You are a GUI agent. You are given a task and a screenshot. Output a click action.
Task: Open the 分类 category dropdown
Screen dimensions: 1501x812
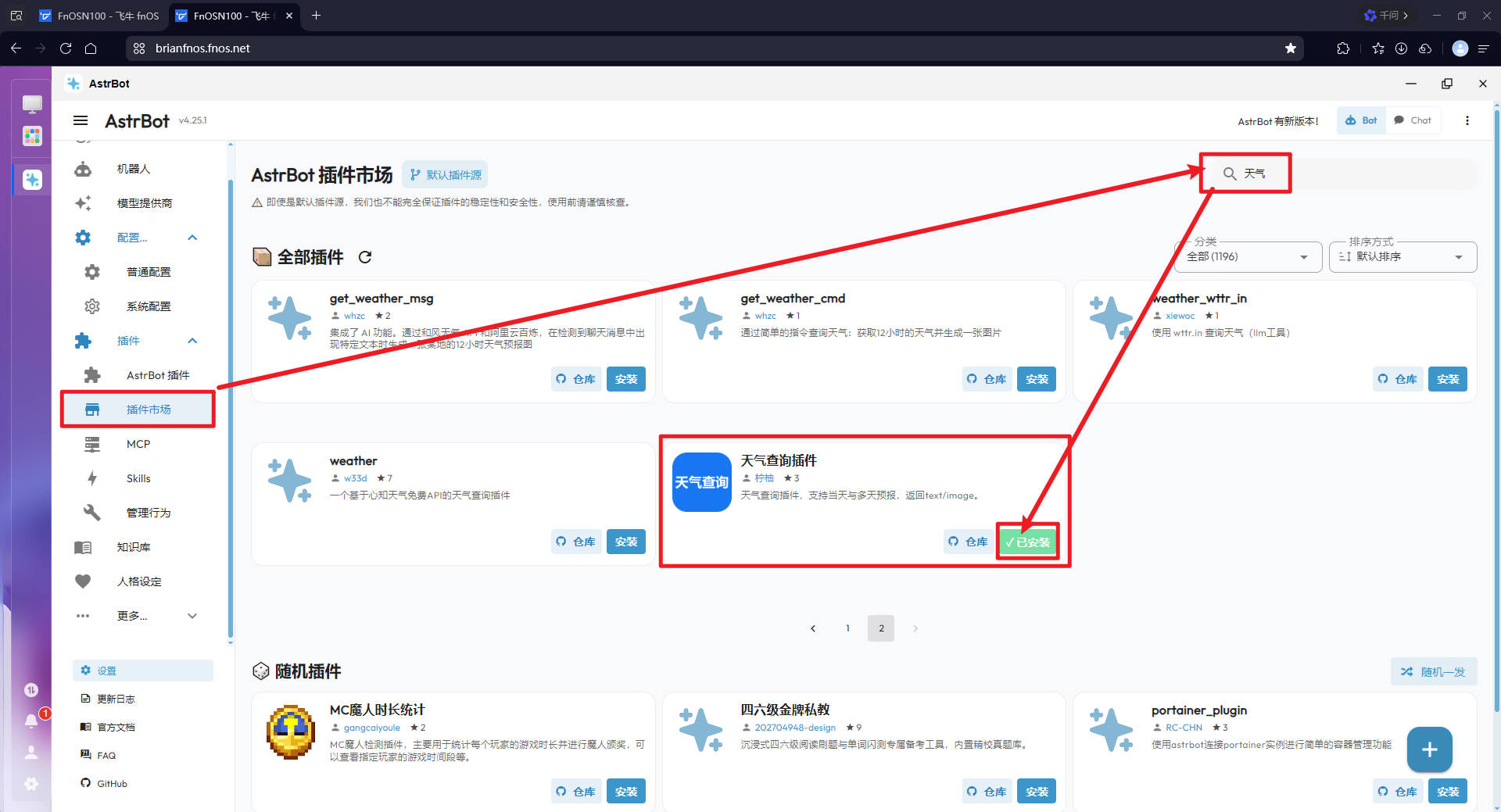pos(1248,256)
